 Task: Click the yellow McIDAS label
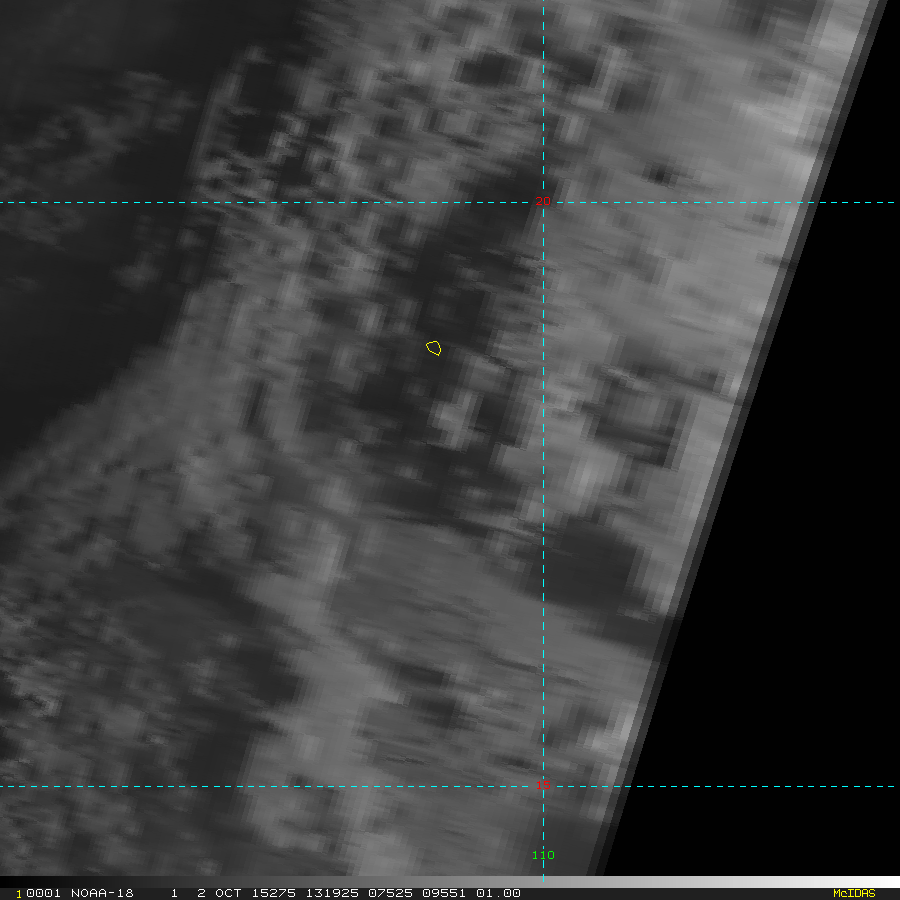[853, 893]
